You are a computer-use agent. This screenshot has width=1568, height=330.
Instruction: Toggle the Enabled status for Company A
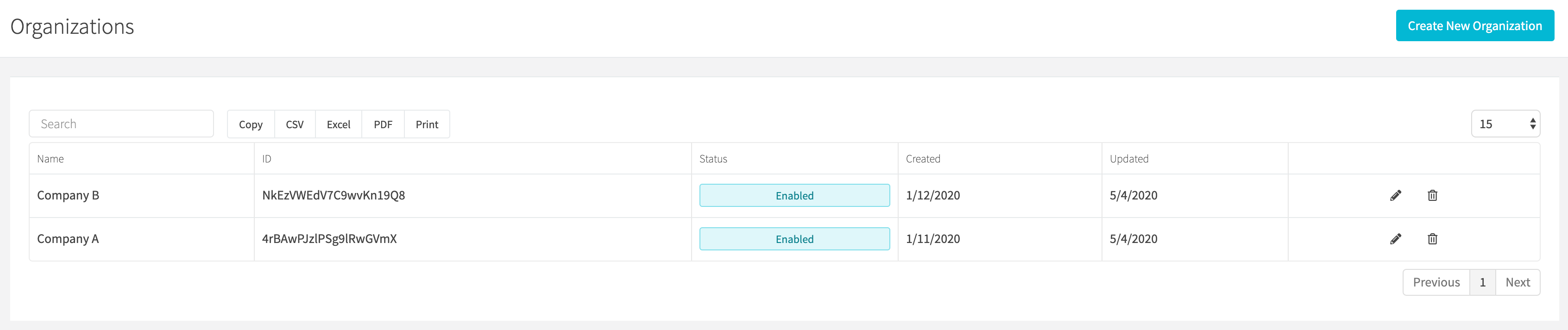point(794,239)
